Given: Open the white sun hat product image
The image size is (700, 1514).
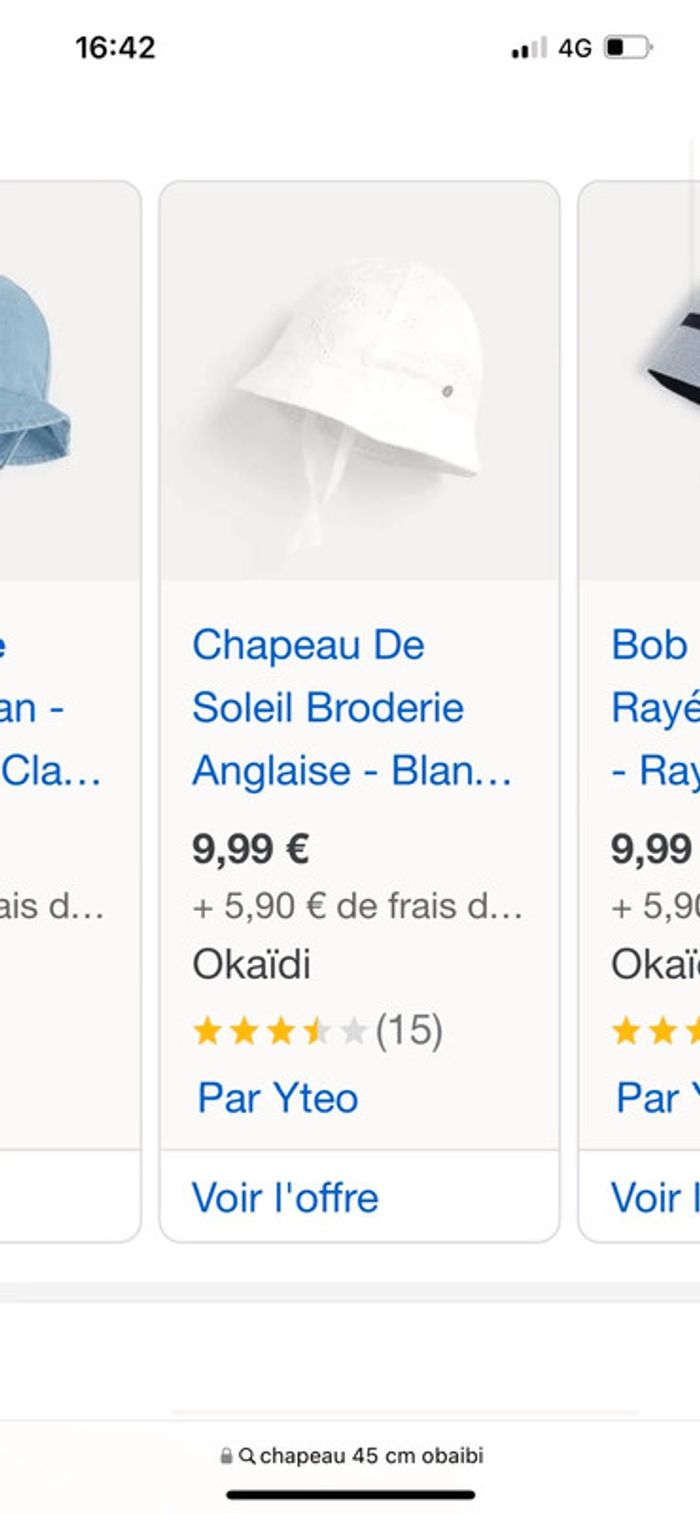Looking at the screenshot, I should point(359,380).
